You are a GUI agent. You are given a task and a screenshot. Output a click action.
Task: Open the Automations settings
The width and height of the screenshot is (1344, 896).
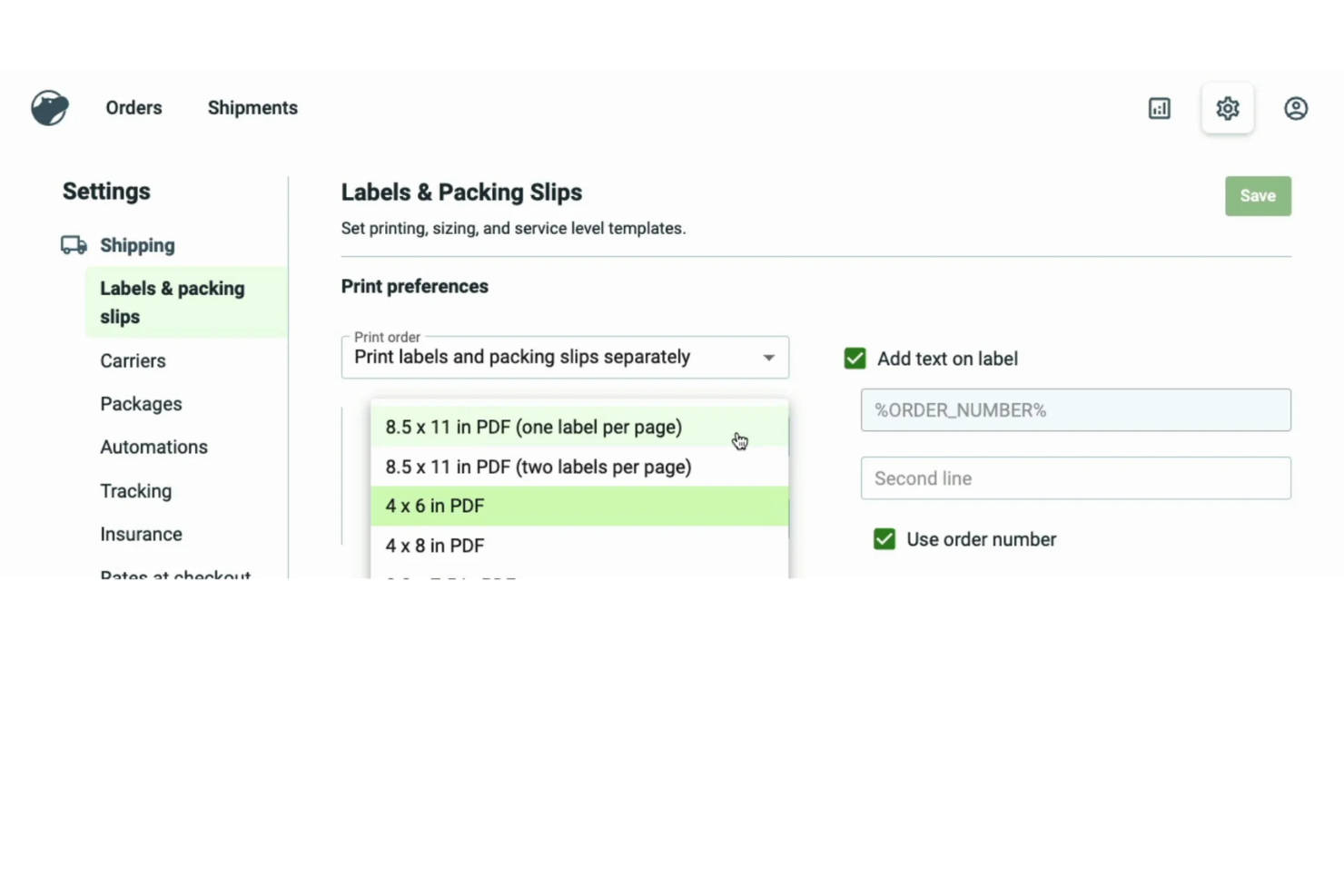[153, 447]
